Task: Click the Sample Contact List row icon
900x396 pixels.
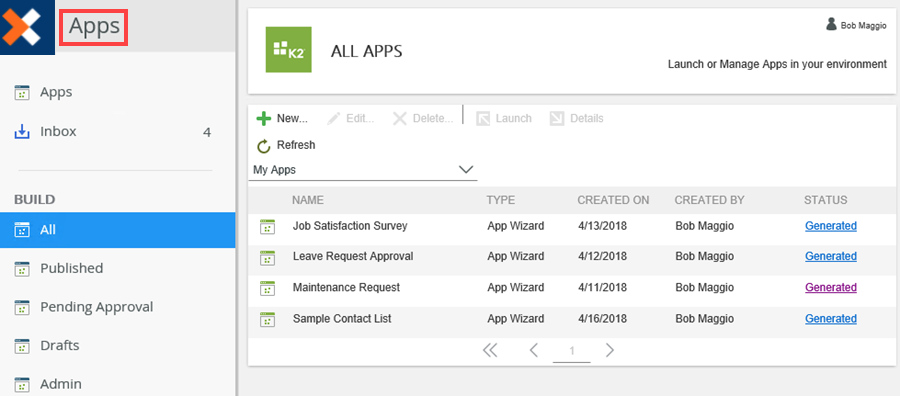Action: coord(267,320)
